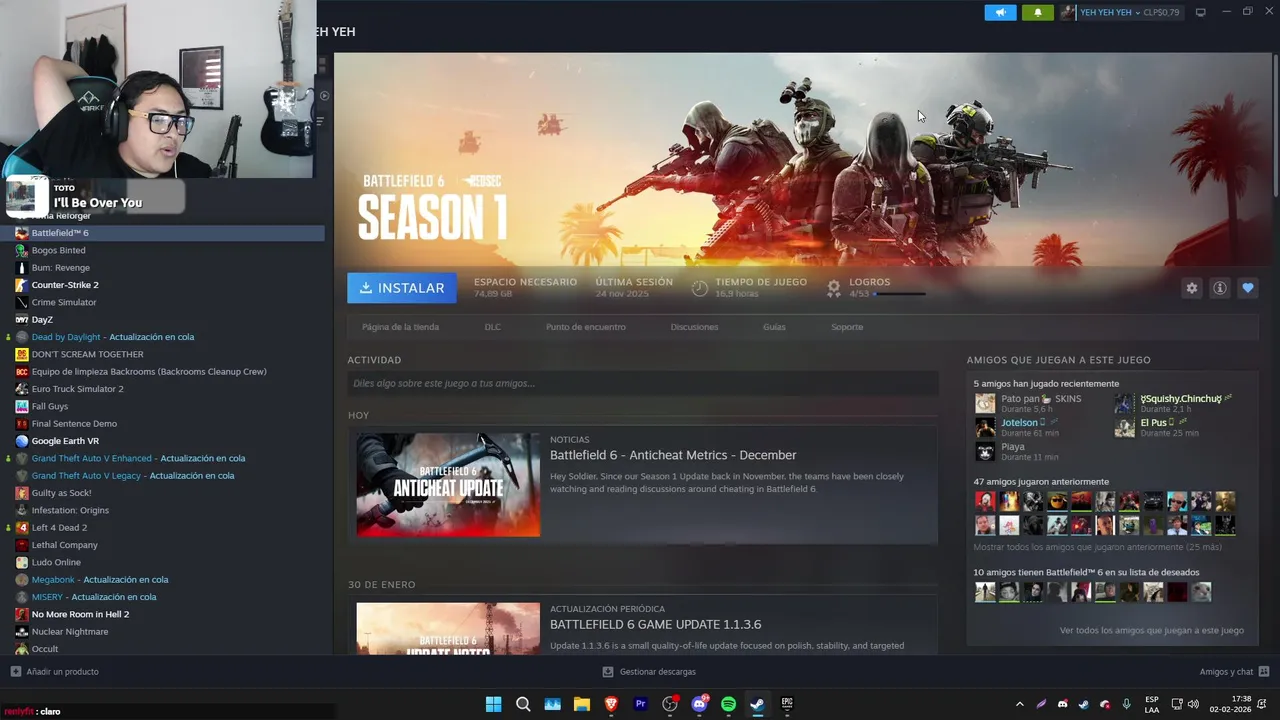Open Windows taskbar search
The image size is (1280, 720).
pyautogui.click(x=523, y=704)
